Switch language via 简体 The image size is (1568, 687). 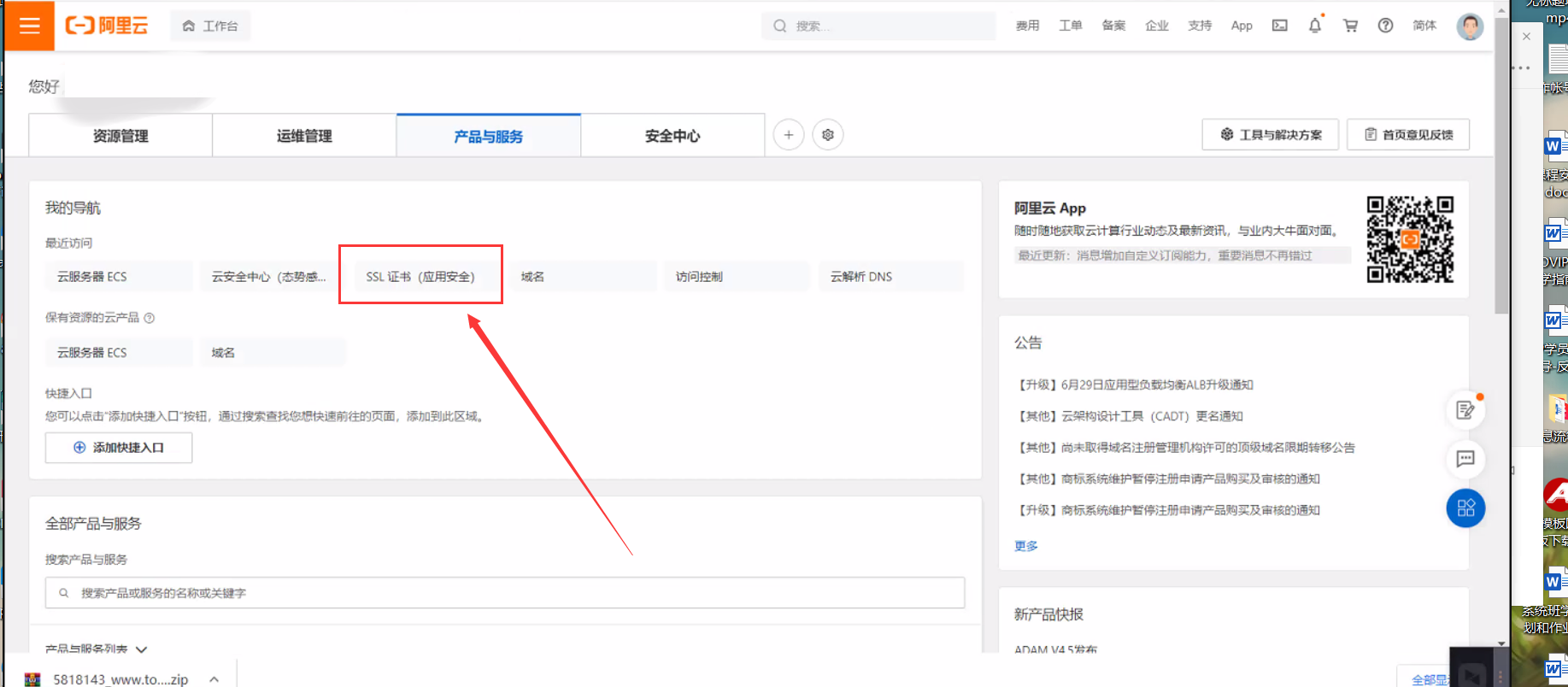tap(1424, 26)
